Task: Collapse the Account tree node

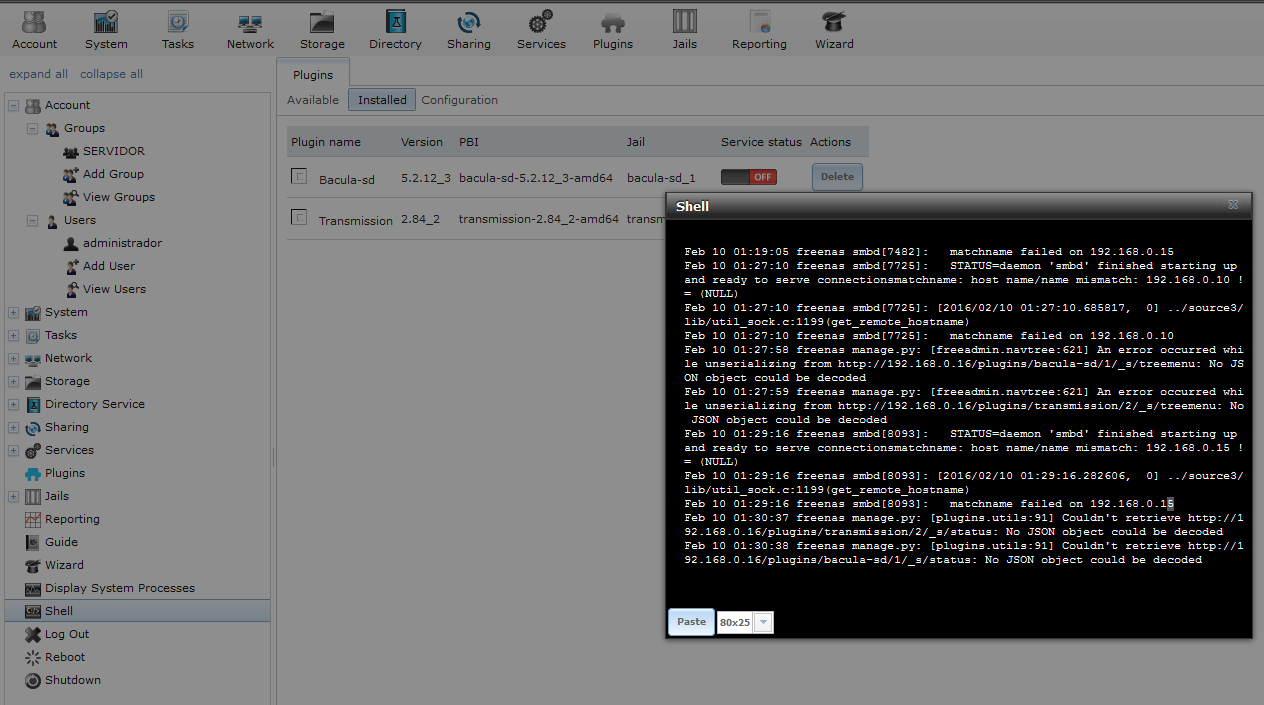Action: click(x=13, y=105)
